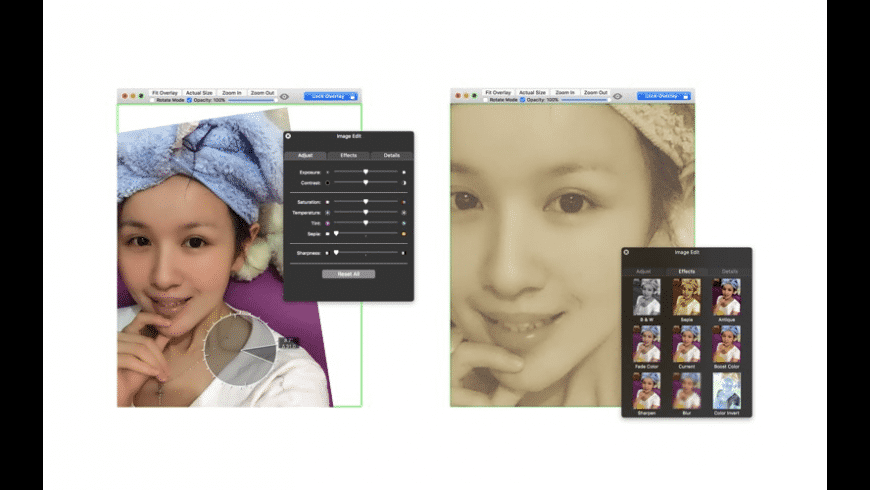
Task: Select the Current effect thumbnail
Action: tap(687, 344)
